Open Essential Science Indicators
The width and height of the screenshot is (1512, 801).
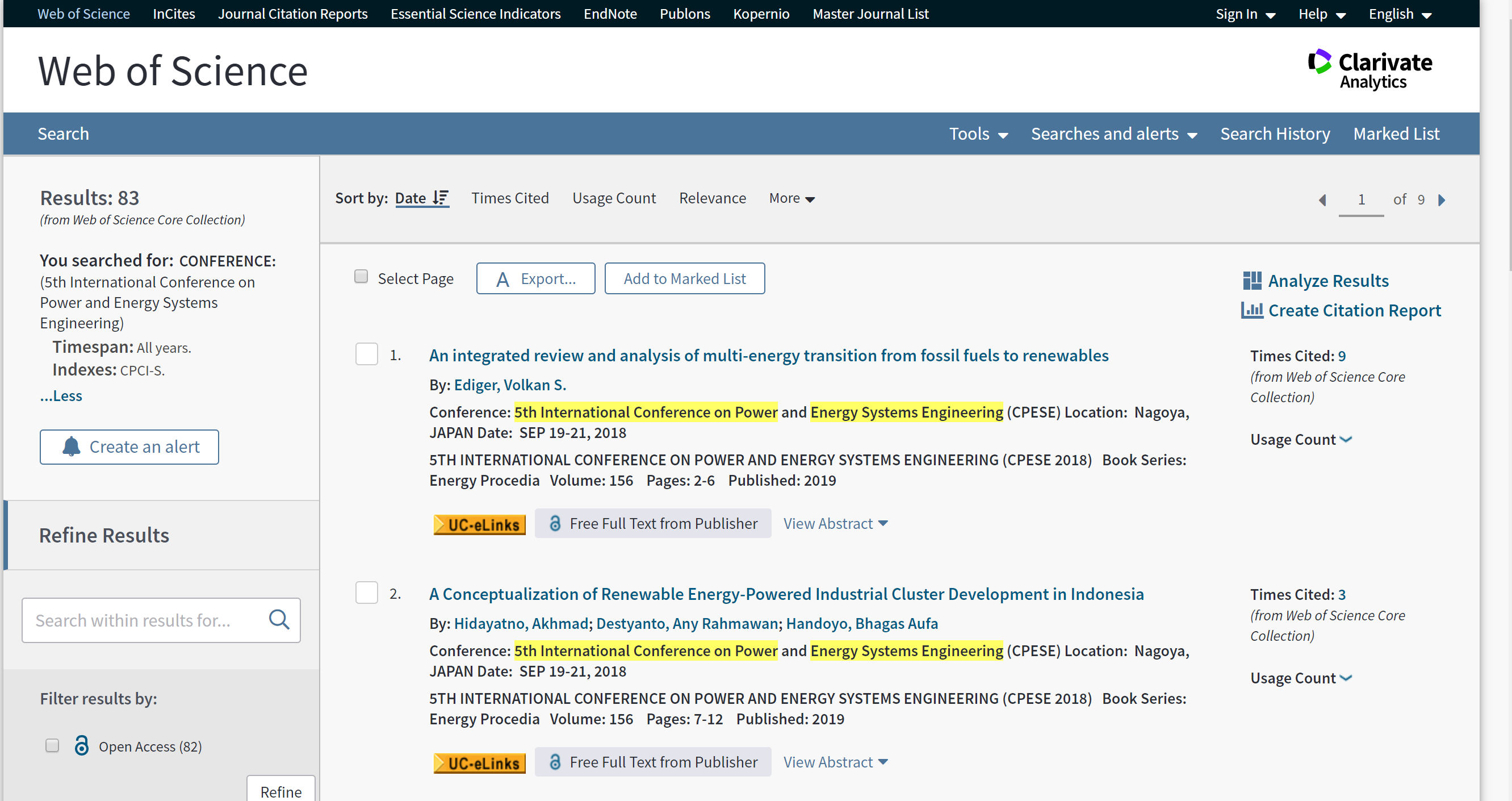pyautogui.click(x=475, y=14)
